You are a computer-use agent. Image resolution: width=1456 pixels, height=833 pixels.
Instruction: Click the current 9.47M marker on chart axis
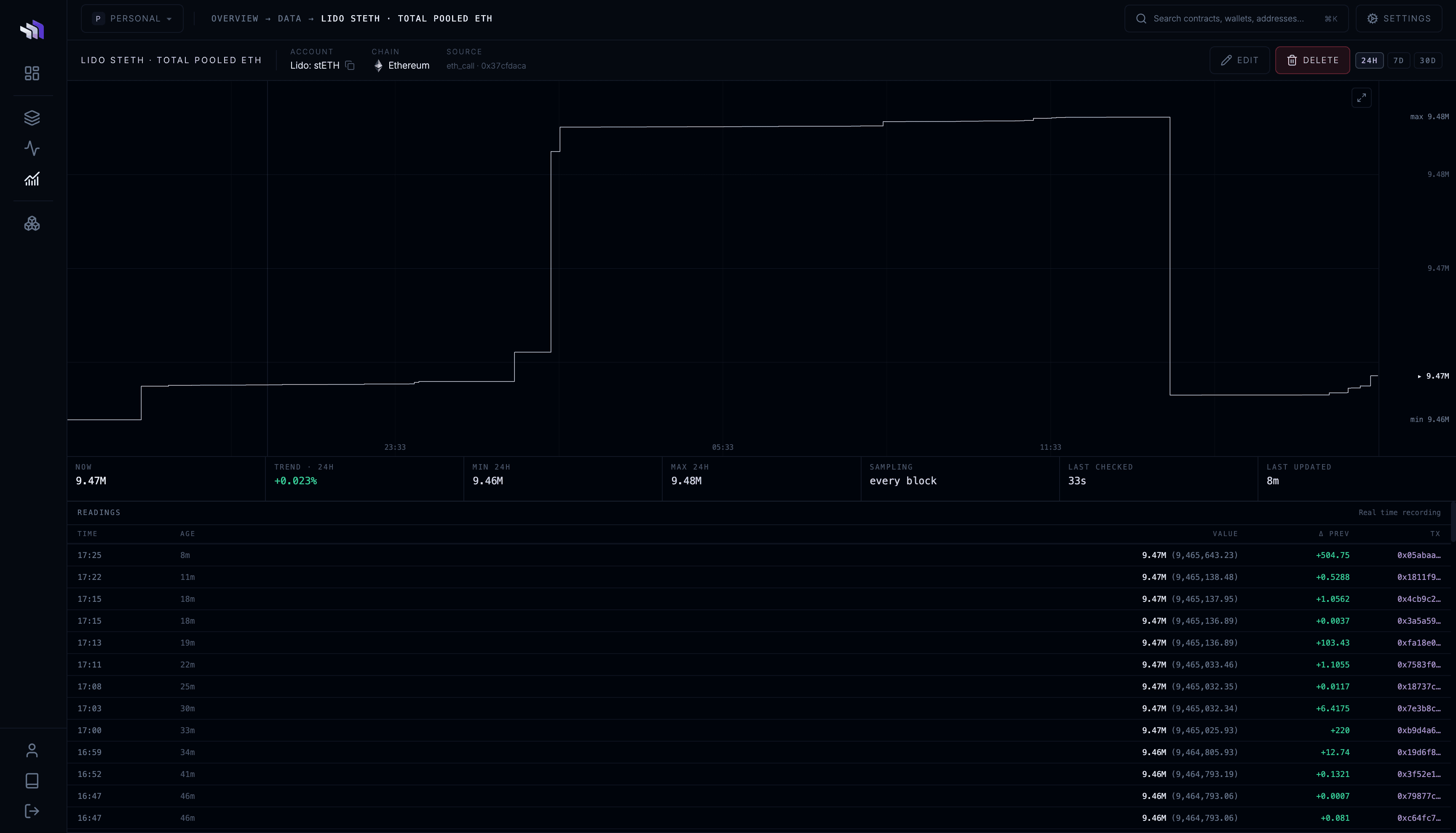[1433, 376]
